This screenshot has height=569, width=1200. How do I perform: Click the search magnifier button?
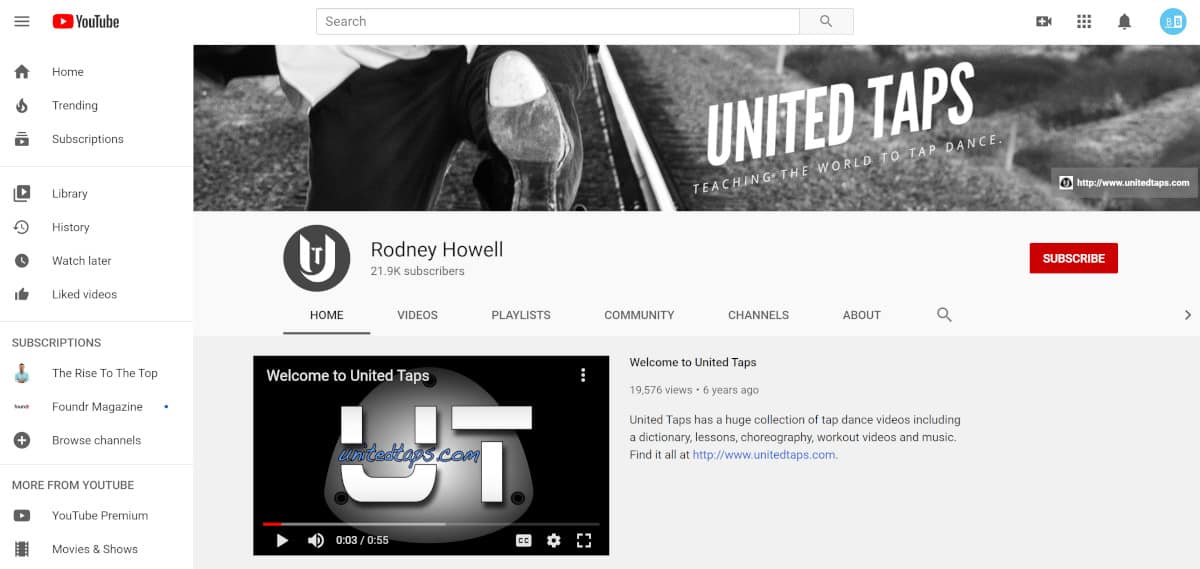click(x=826, y=21)
